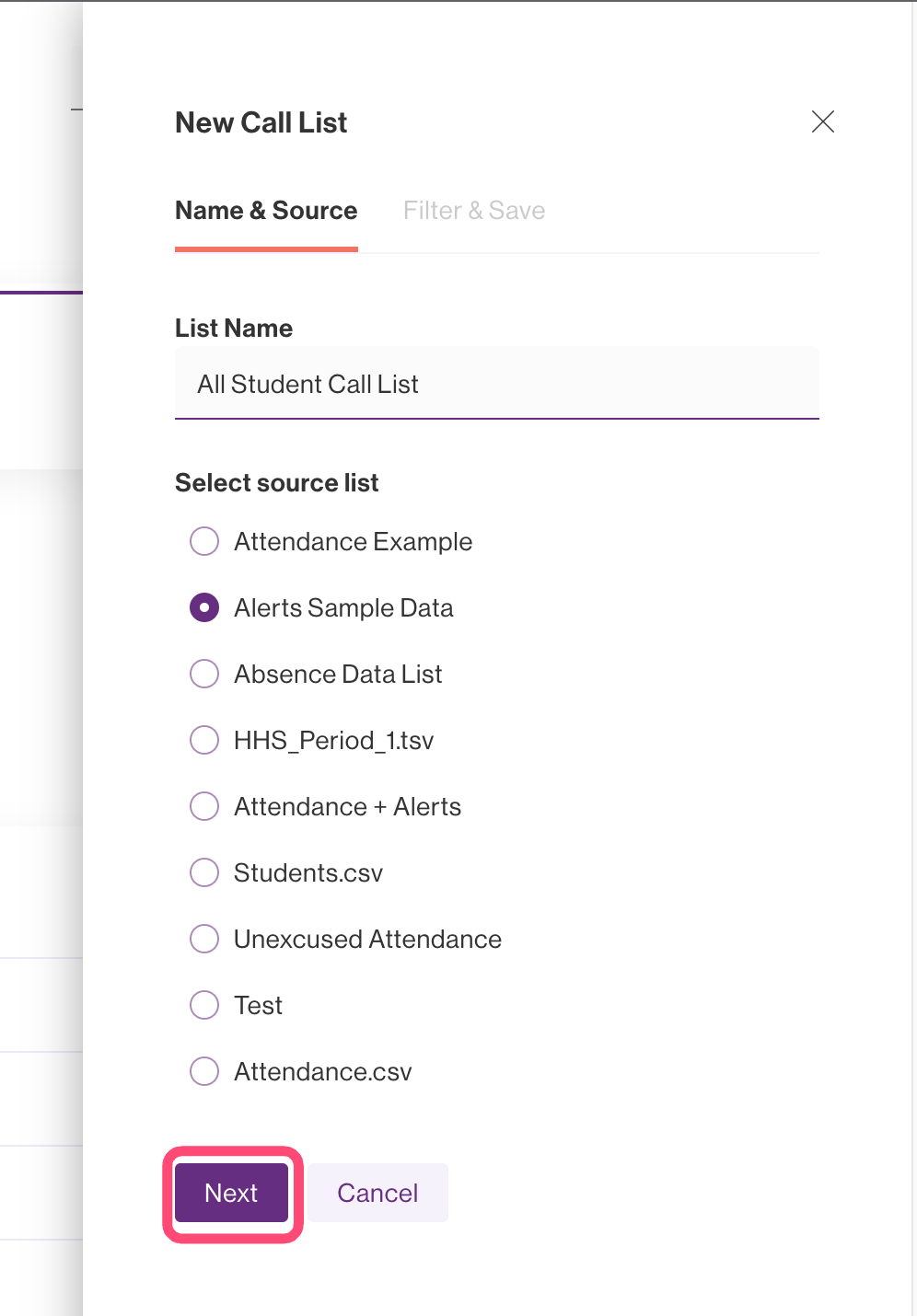Select the Students.csv radio button
This screenshot has height=1316, width=917.
(204, 872)
